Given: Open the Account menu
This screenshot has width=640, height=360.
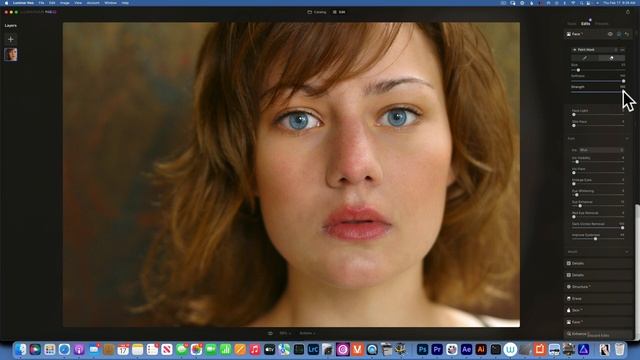Looking at the screenshot, I should 93,3.
